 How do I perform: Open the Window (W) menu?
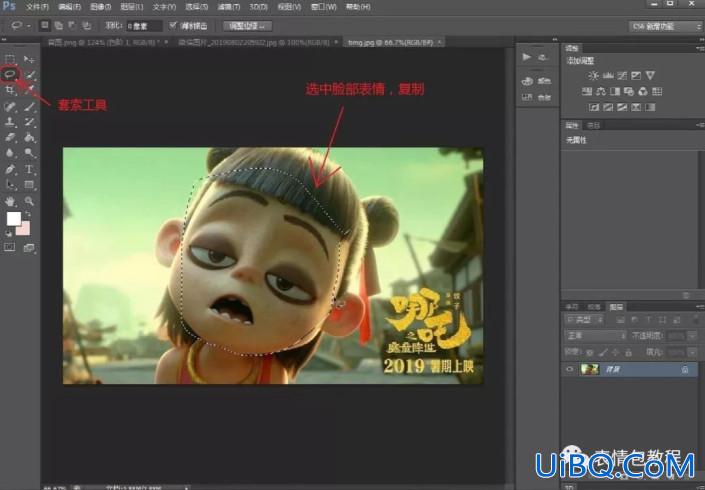point(324,7)
